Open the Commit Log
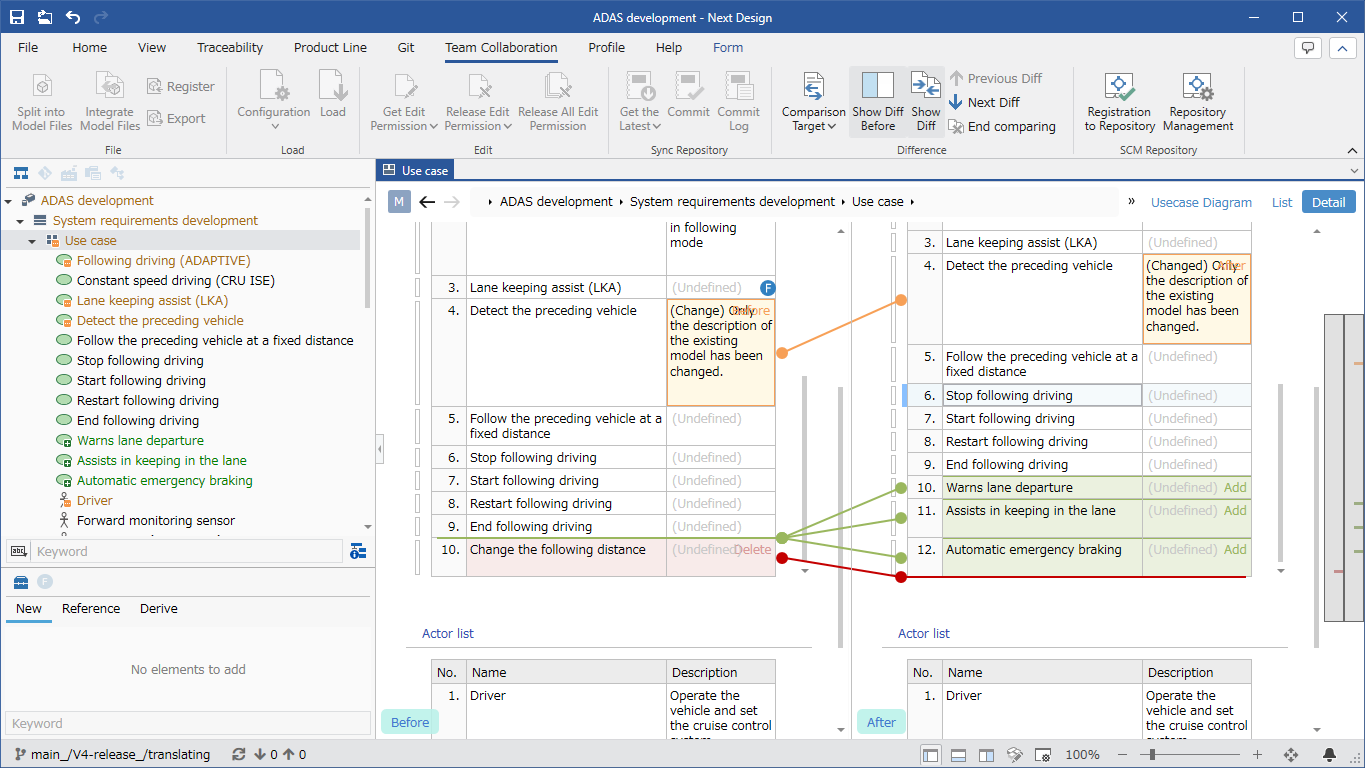The height and width of the screenshot is (768, 1365). coord(738,101)
